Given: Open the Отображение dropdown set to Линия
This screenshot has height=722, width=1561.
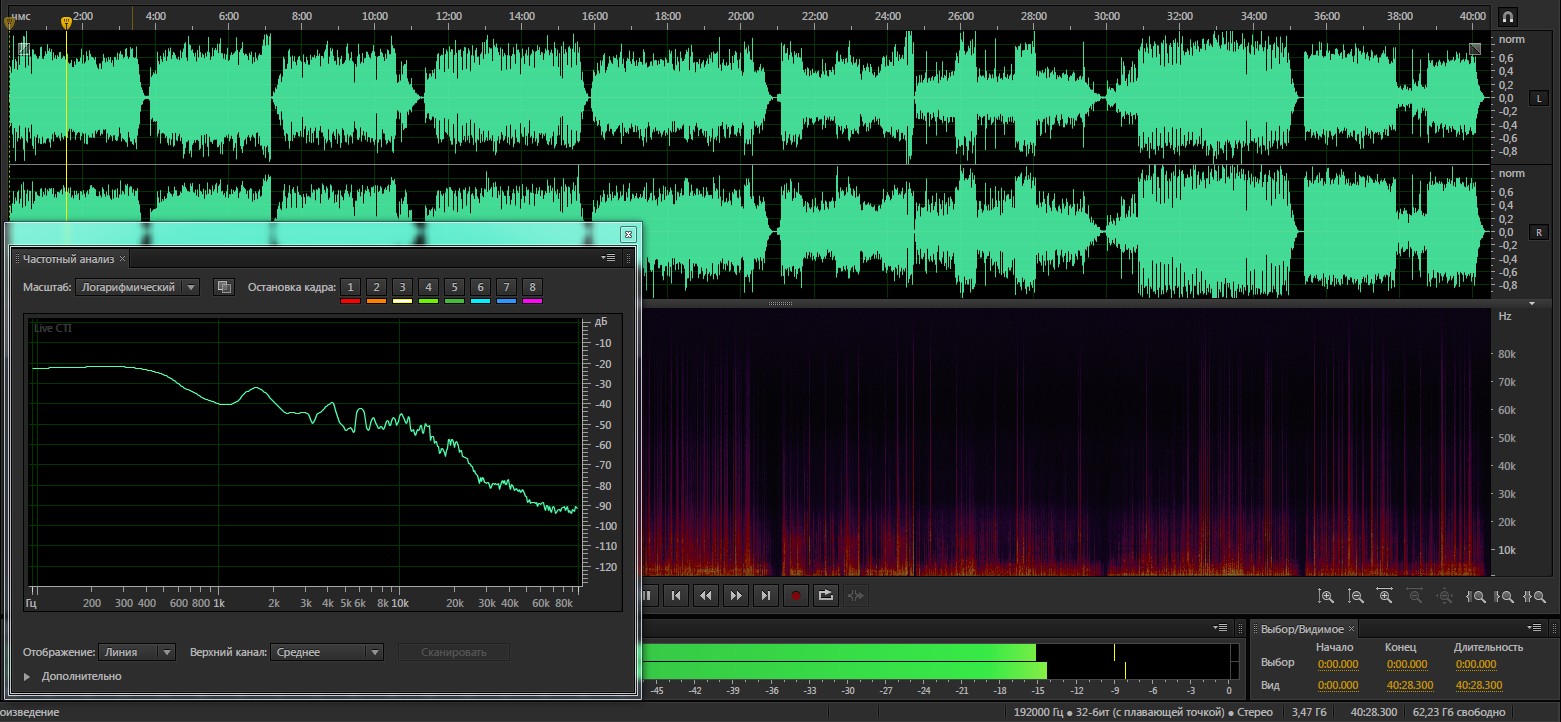Looking at the screenshot, I should [137, 652].
